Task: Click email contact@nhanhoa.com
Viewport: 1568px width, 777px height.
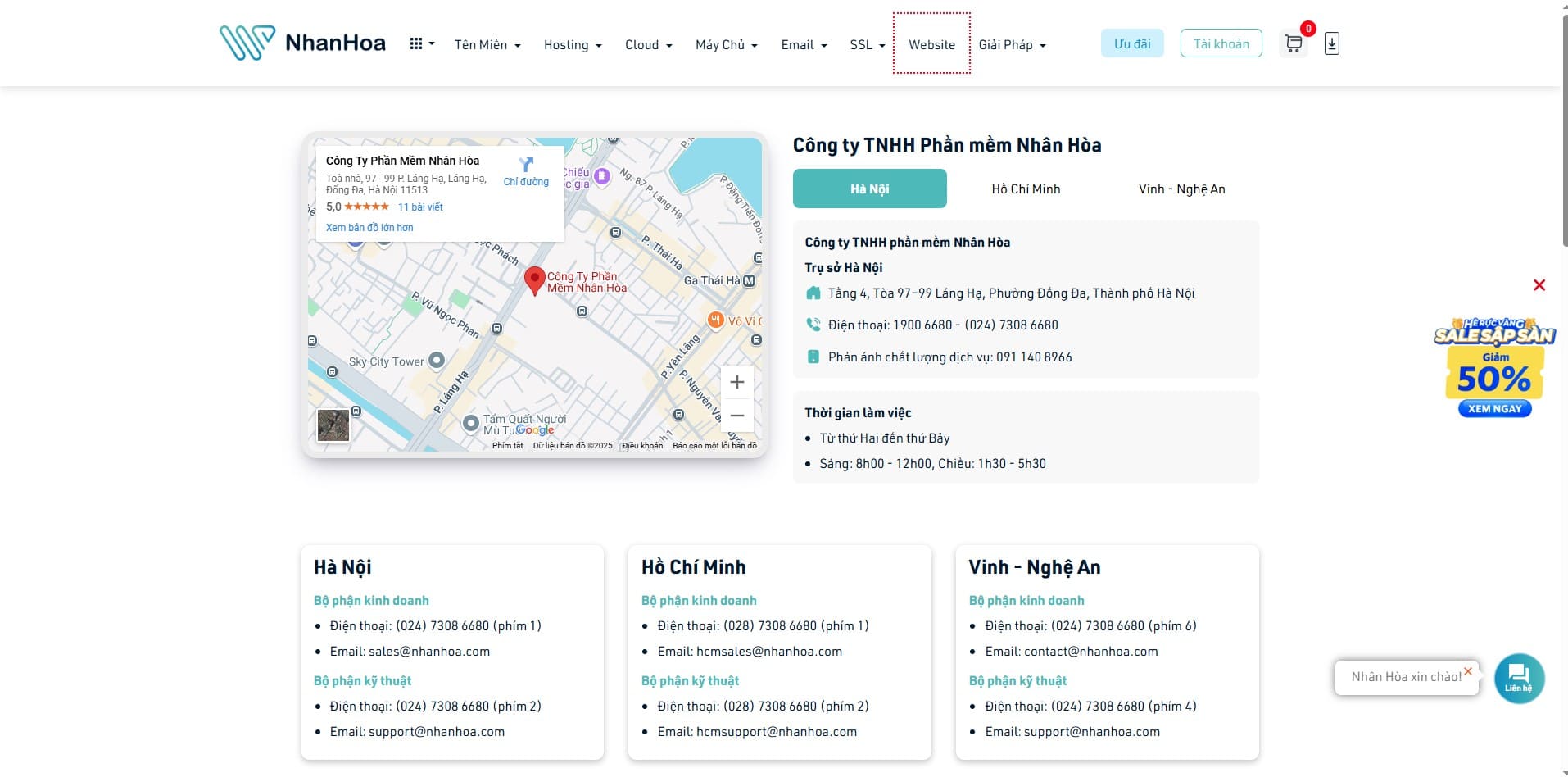Action: [x=1090, y=652]
